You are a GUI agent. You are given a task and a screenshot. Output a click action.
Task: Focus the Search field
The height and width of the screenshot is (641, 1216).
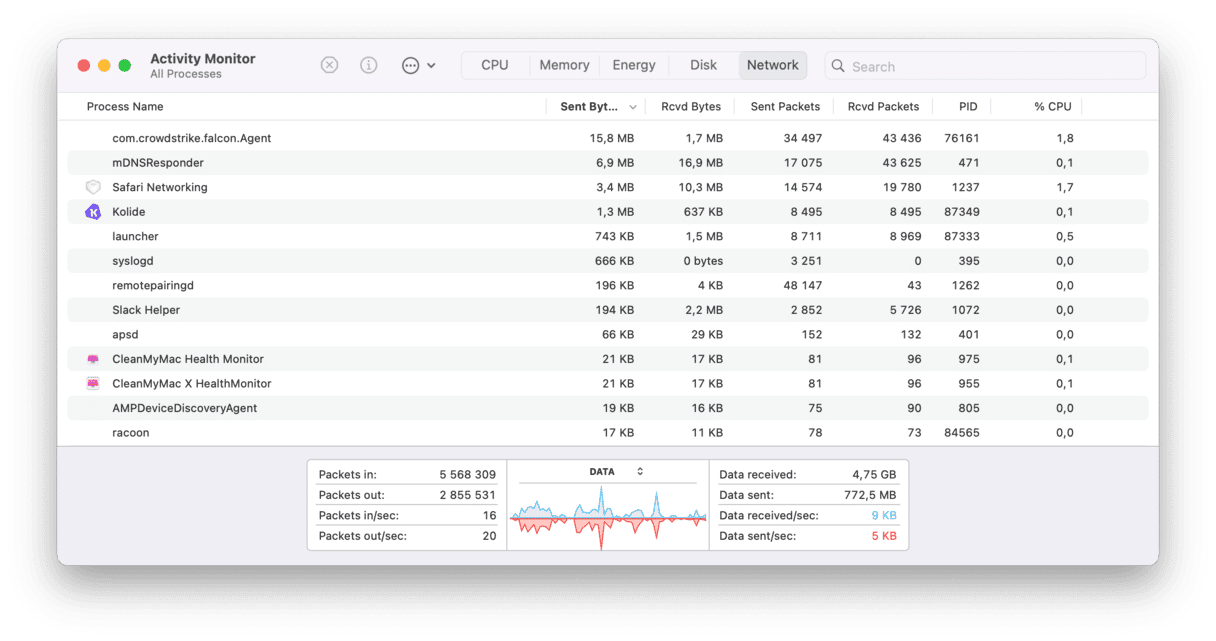(x=985, y=66)
